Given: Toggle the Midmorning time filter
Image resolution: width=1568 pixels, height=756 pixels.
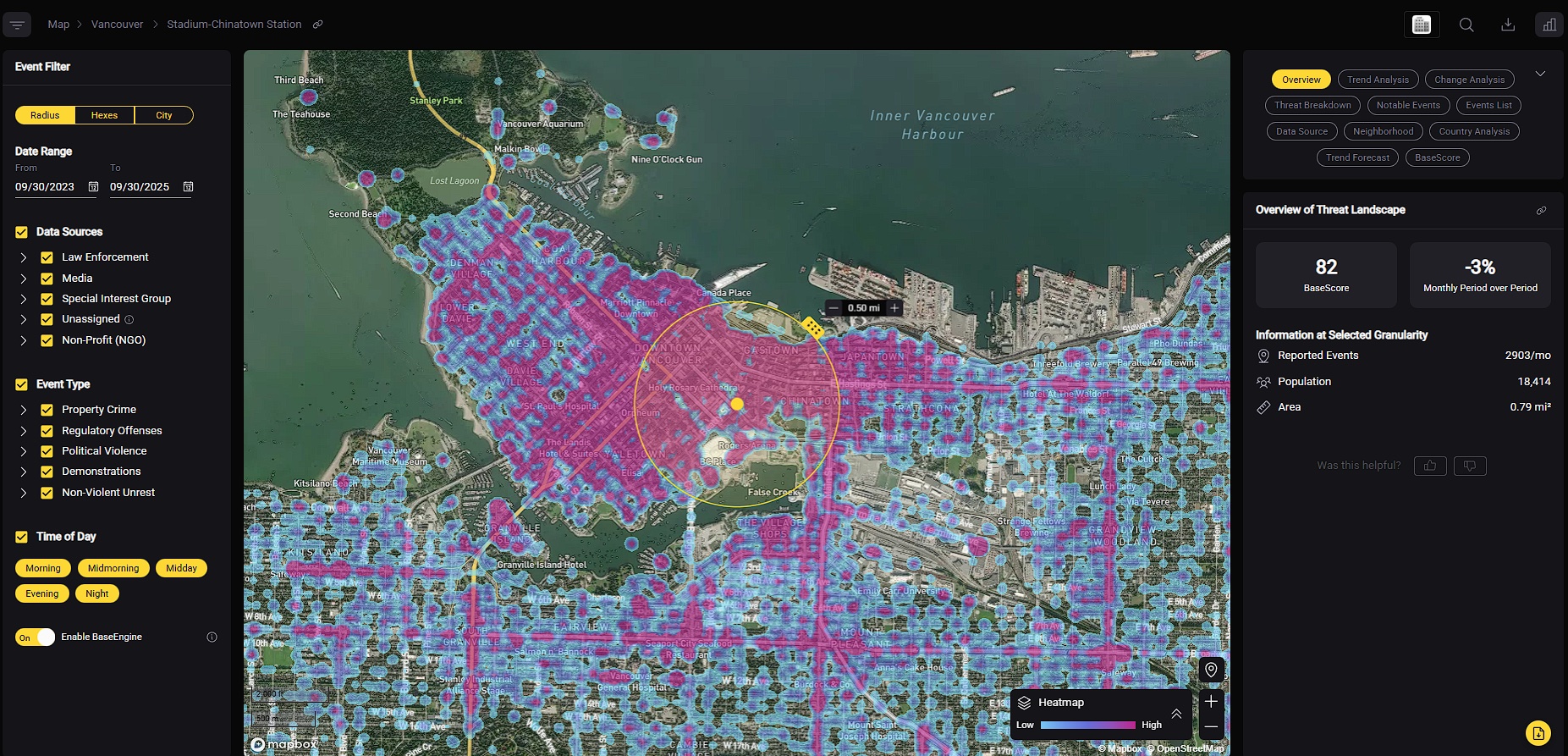Looking at the screenshot, I should coord(113,568).
